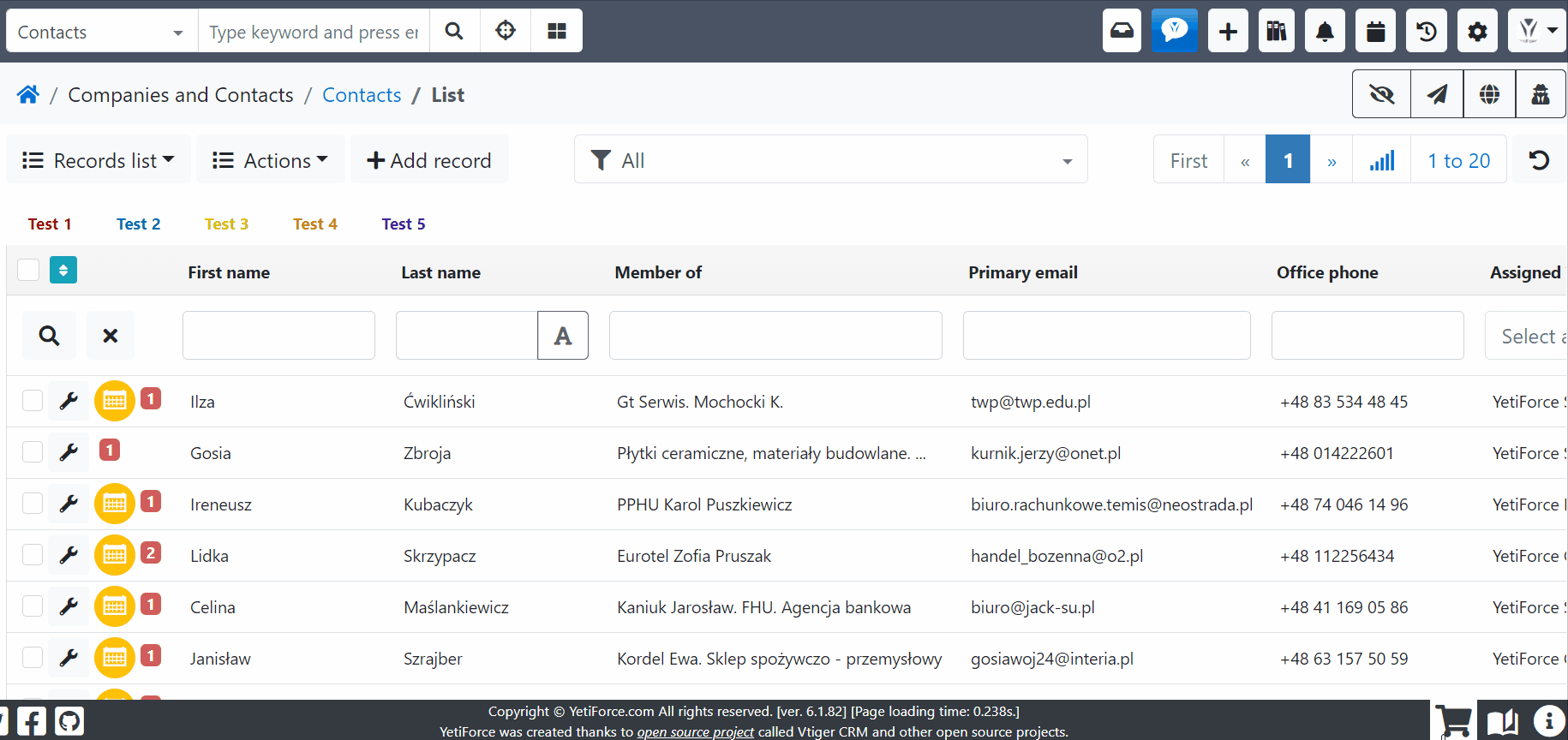The image size is (1568, 740).
Task: Open the calendar icon in top bar
Action: pos(1376,31)
